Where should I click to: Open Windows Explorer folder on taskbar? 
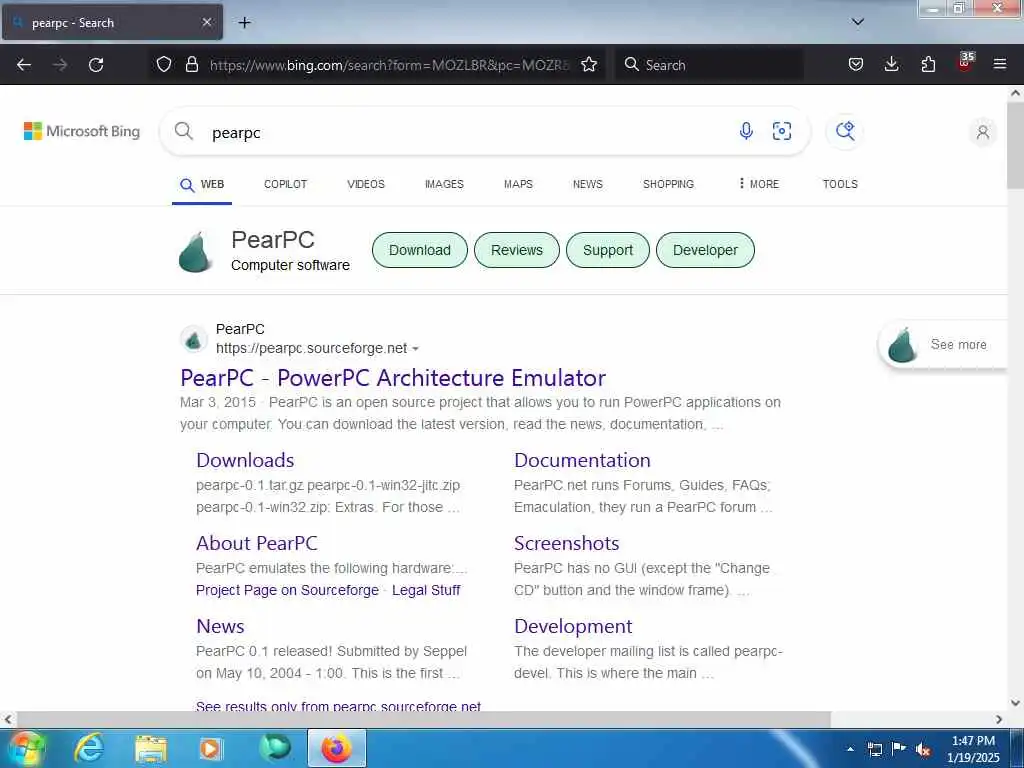[151, 748]
